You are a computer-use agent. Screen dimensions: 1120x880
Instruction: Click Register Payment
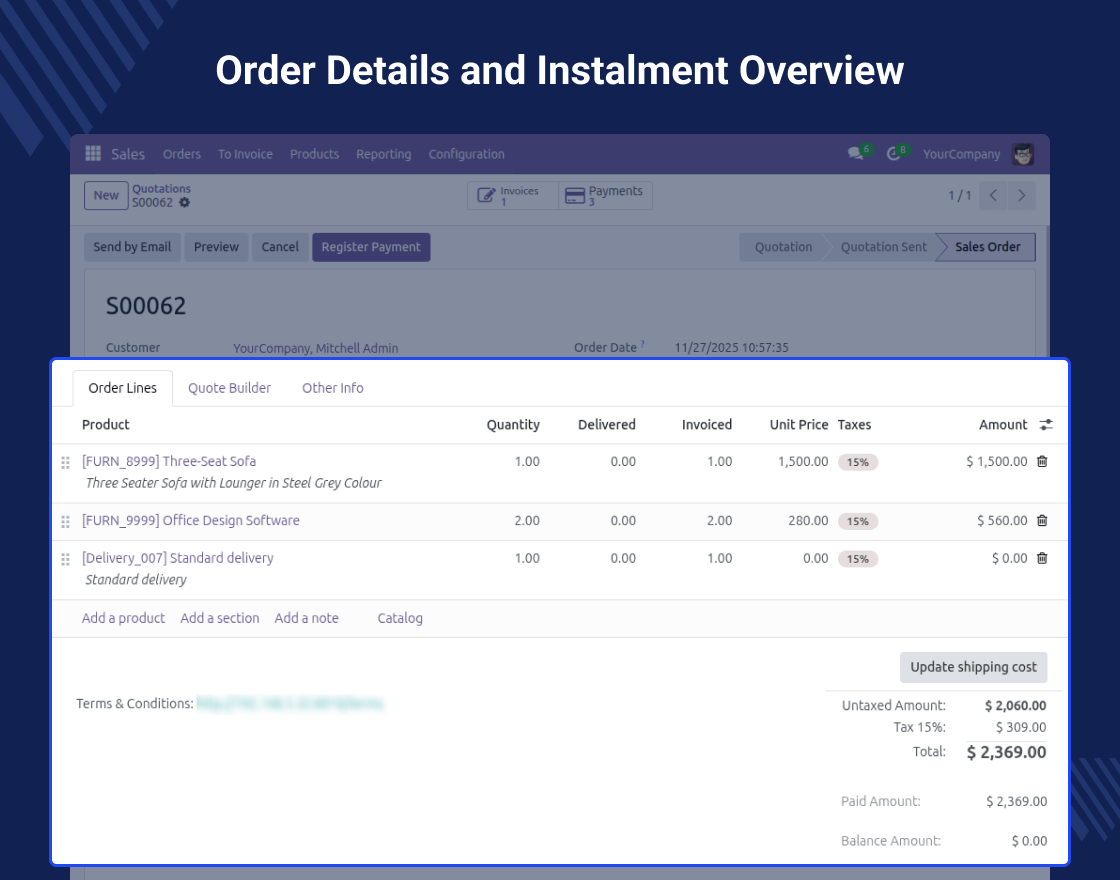click(x=371, y=247)
